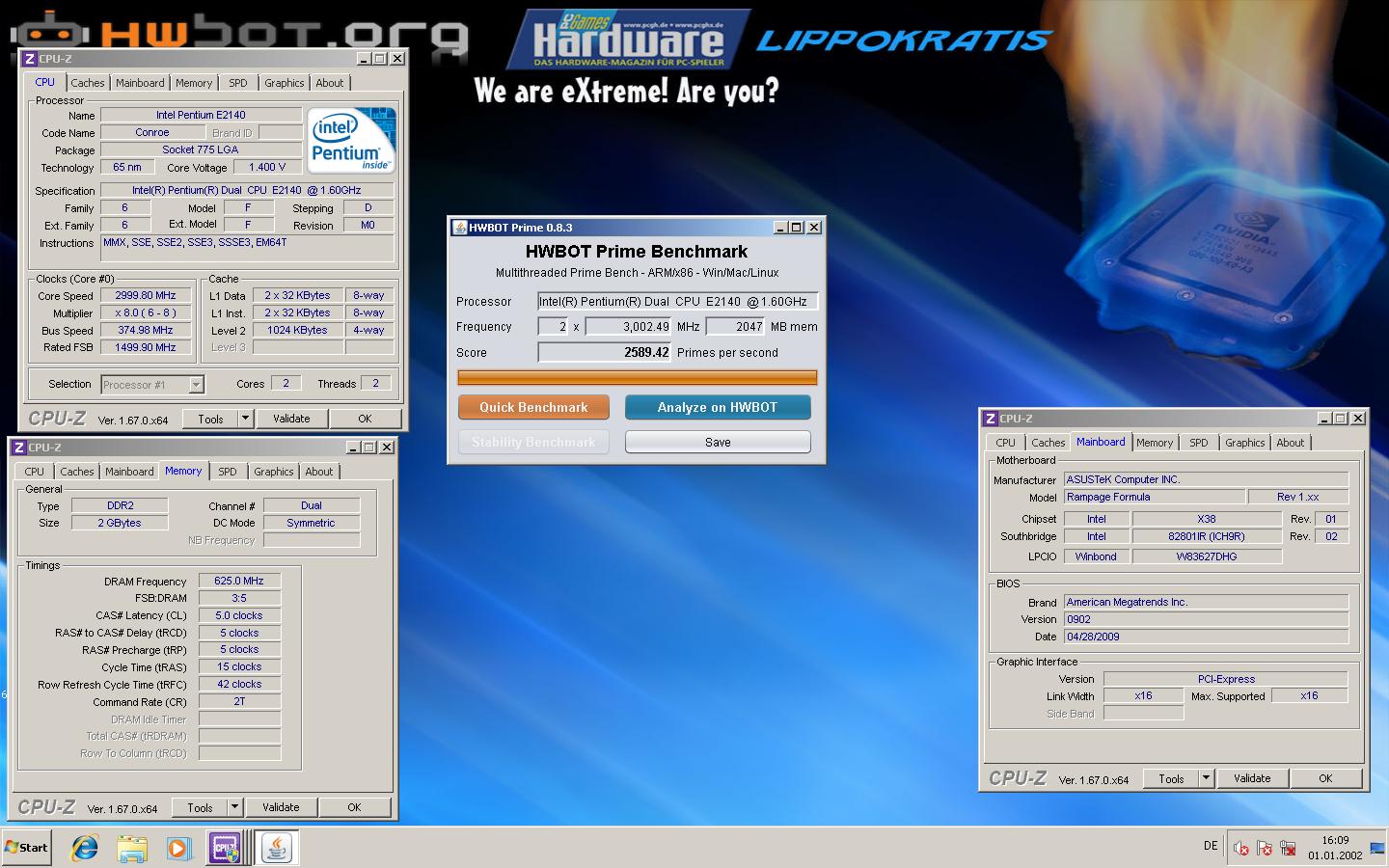The image size is (1389, 868).
Task: Click the Code Name value Conroe
Action: coord(152,132)
